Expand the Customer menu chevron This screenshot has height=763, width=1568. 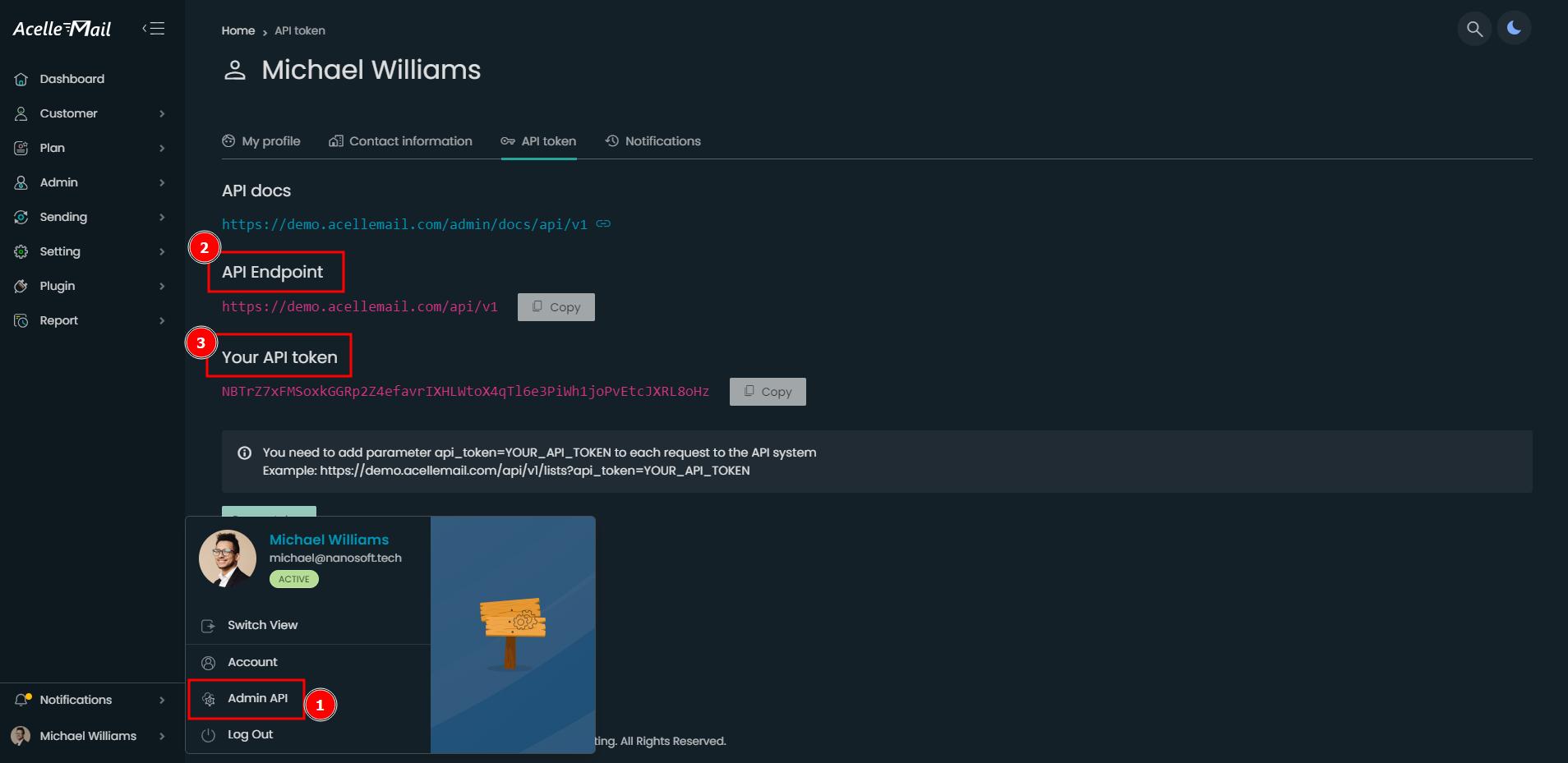click(x=162, y=114)
